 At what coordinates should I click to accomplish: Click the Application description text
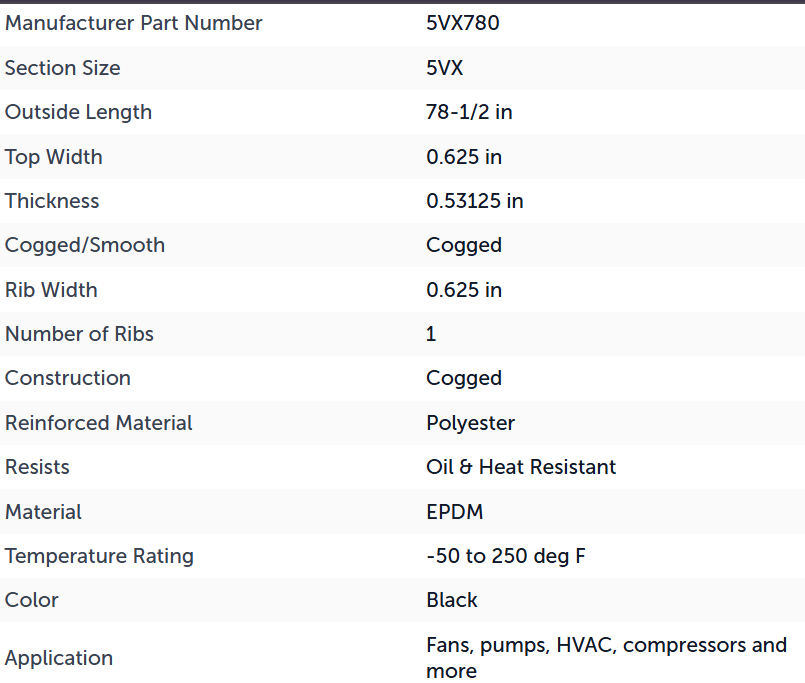[606, 658]
